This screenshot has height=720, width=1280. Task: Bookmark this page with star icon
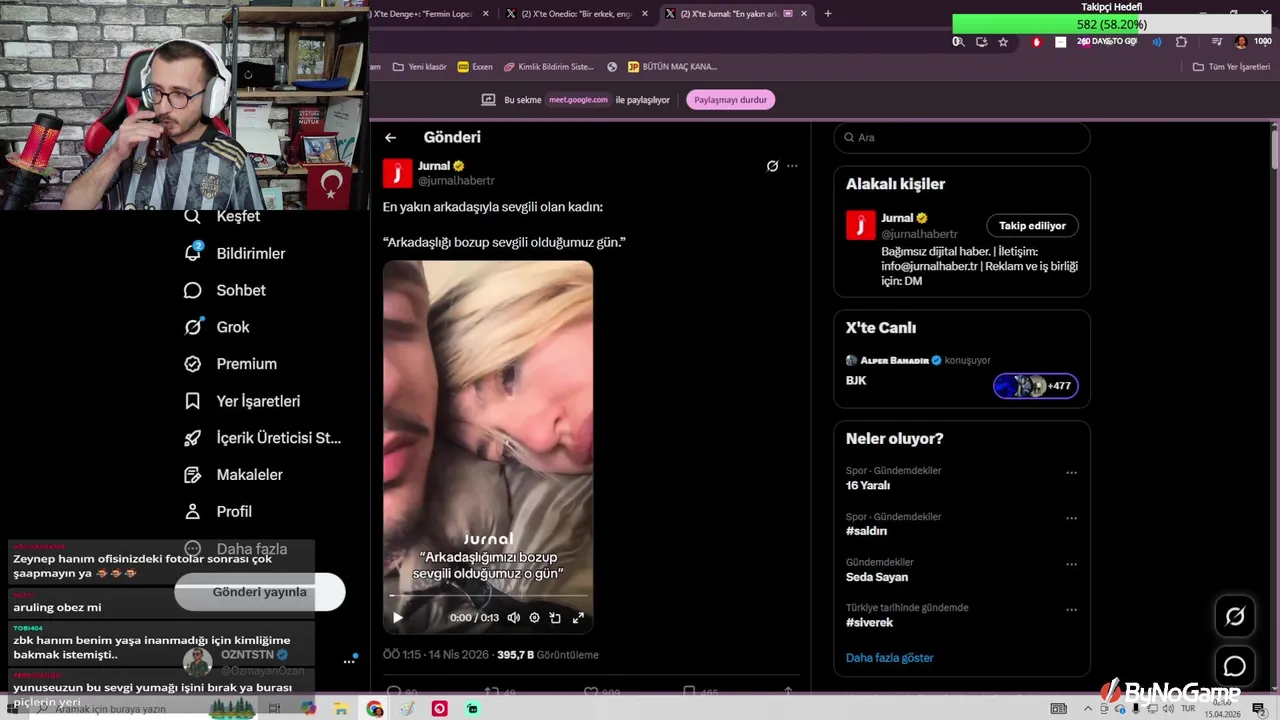(1003, 42)
